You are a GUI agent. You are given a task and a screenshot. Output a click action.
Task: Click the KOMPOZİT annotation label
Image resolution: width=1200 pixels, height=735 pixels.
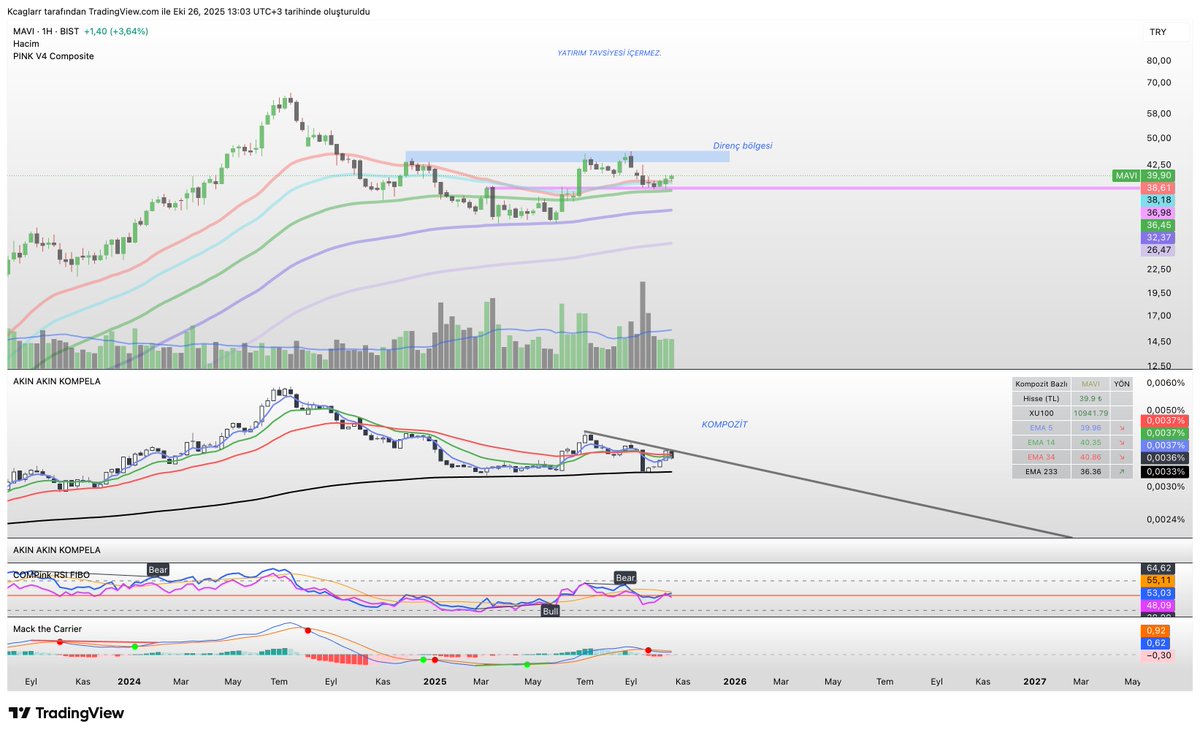click(724, 424)
